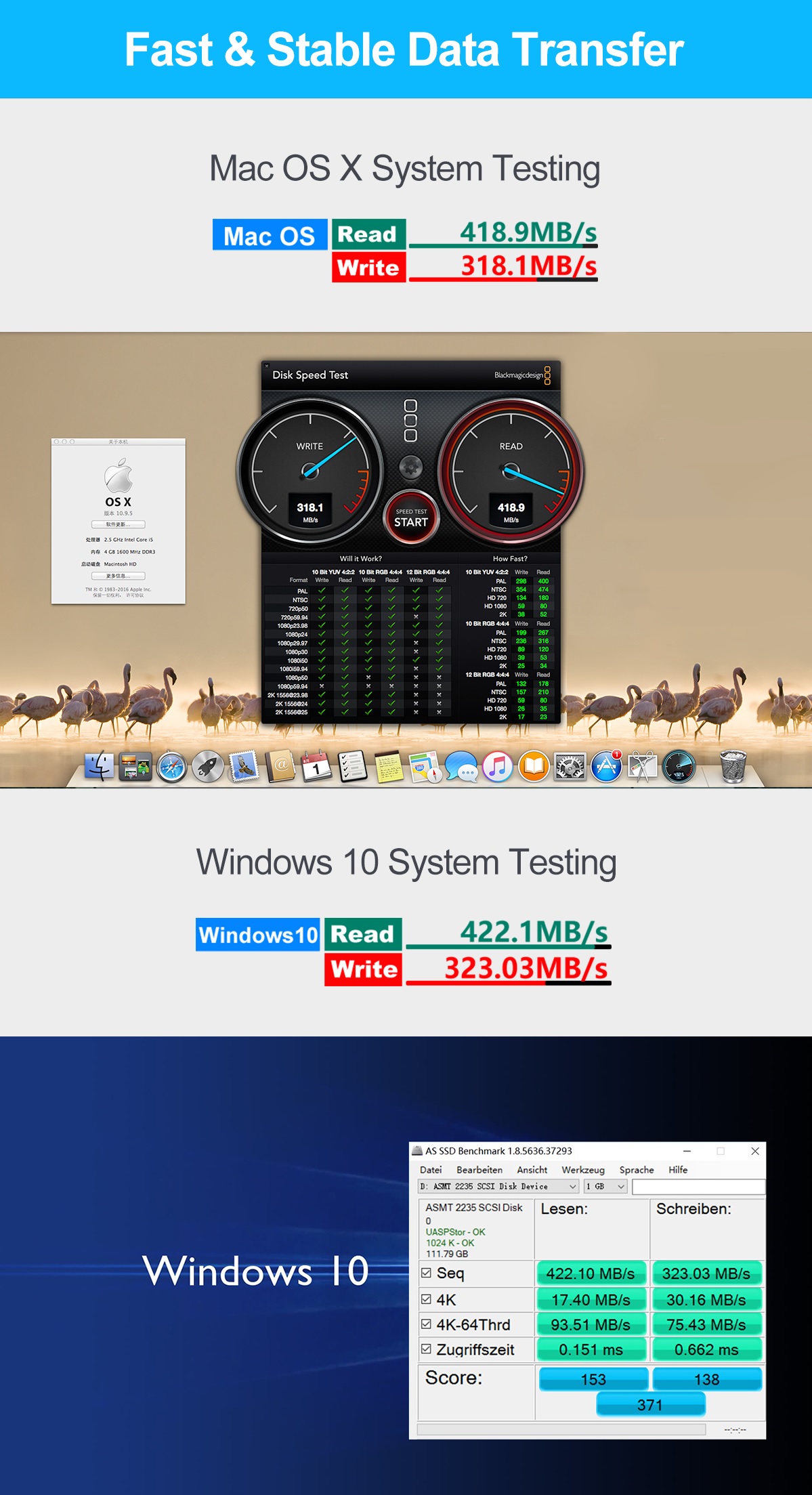Open Finder in the dock
The image size is (812, 1495).
(100, 767)
